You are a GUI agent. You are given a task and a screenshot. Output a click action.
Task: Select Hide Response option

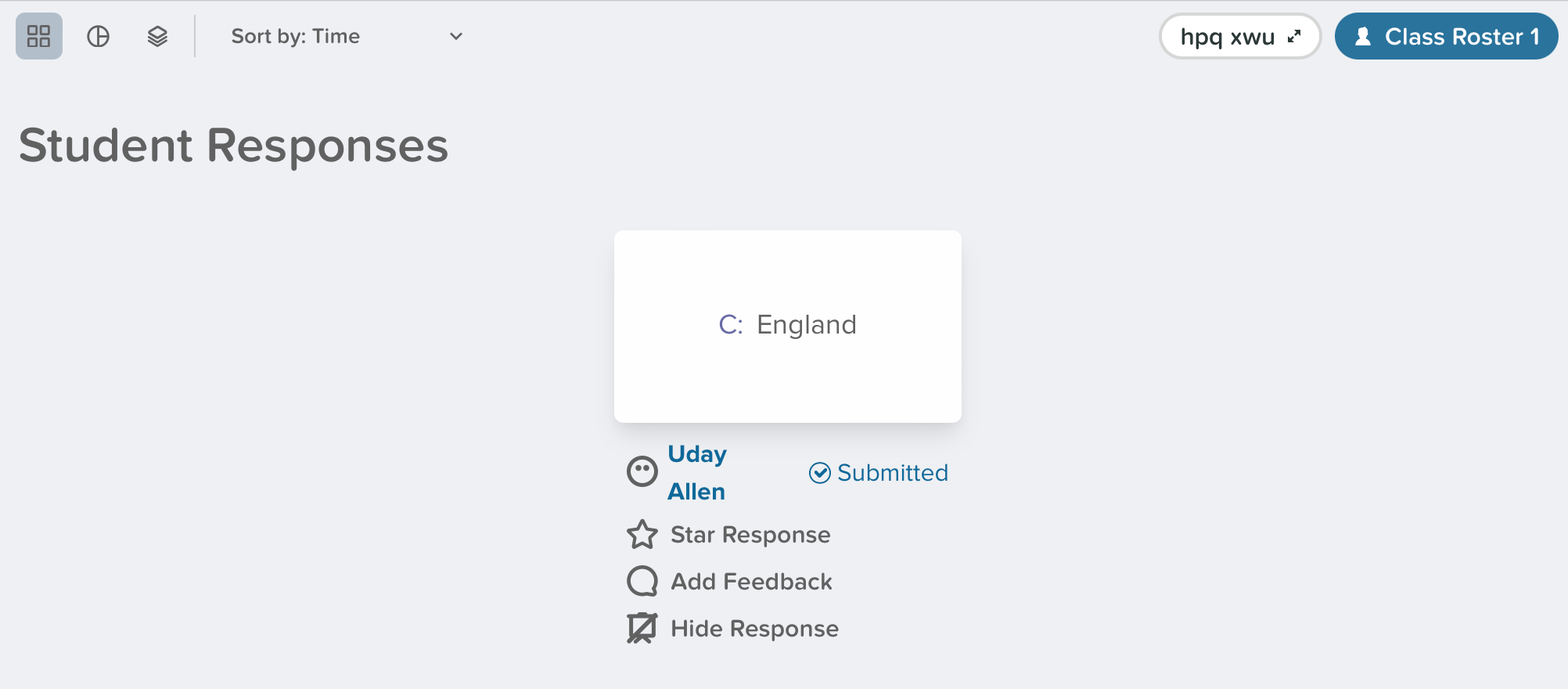[x=754, y=629]
